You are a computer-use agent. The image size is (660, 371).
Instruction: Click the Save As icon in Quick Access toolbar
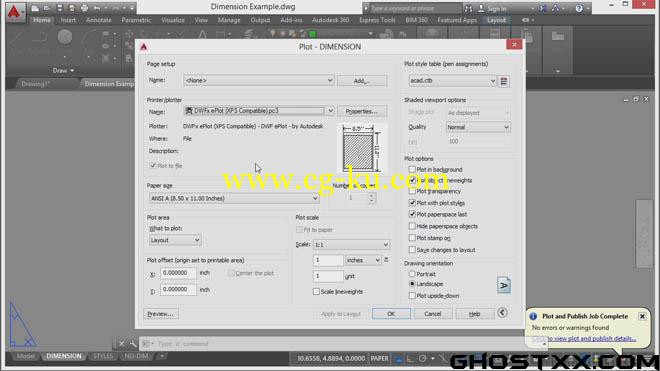pyautogui.click(x=72, y=8)
